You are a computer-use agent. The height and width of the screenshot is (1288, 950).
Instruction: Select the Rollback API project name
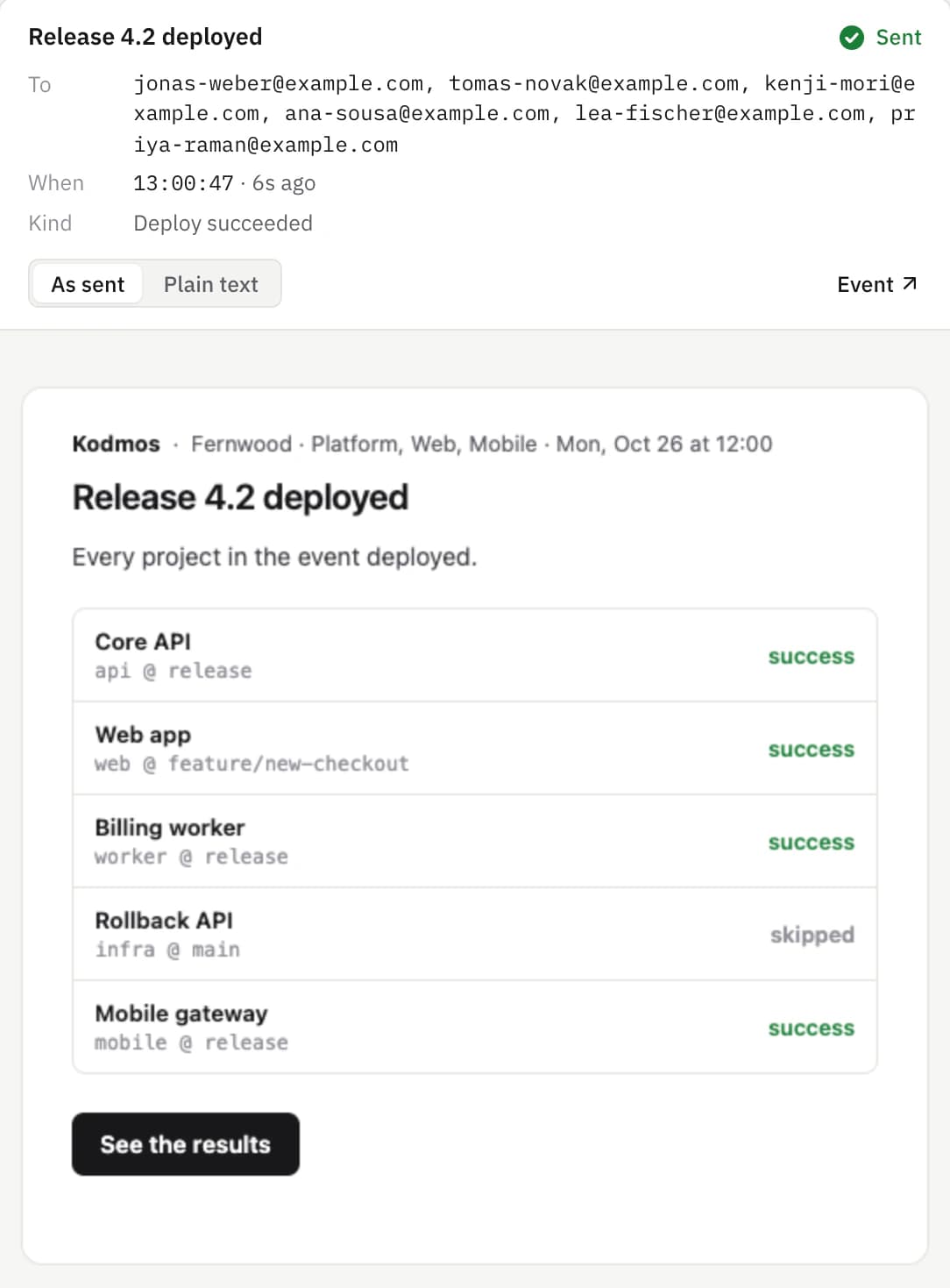pyautogui.click(x=164, y=921)
